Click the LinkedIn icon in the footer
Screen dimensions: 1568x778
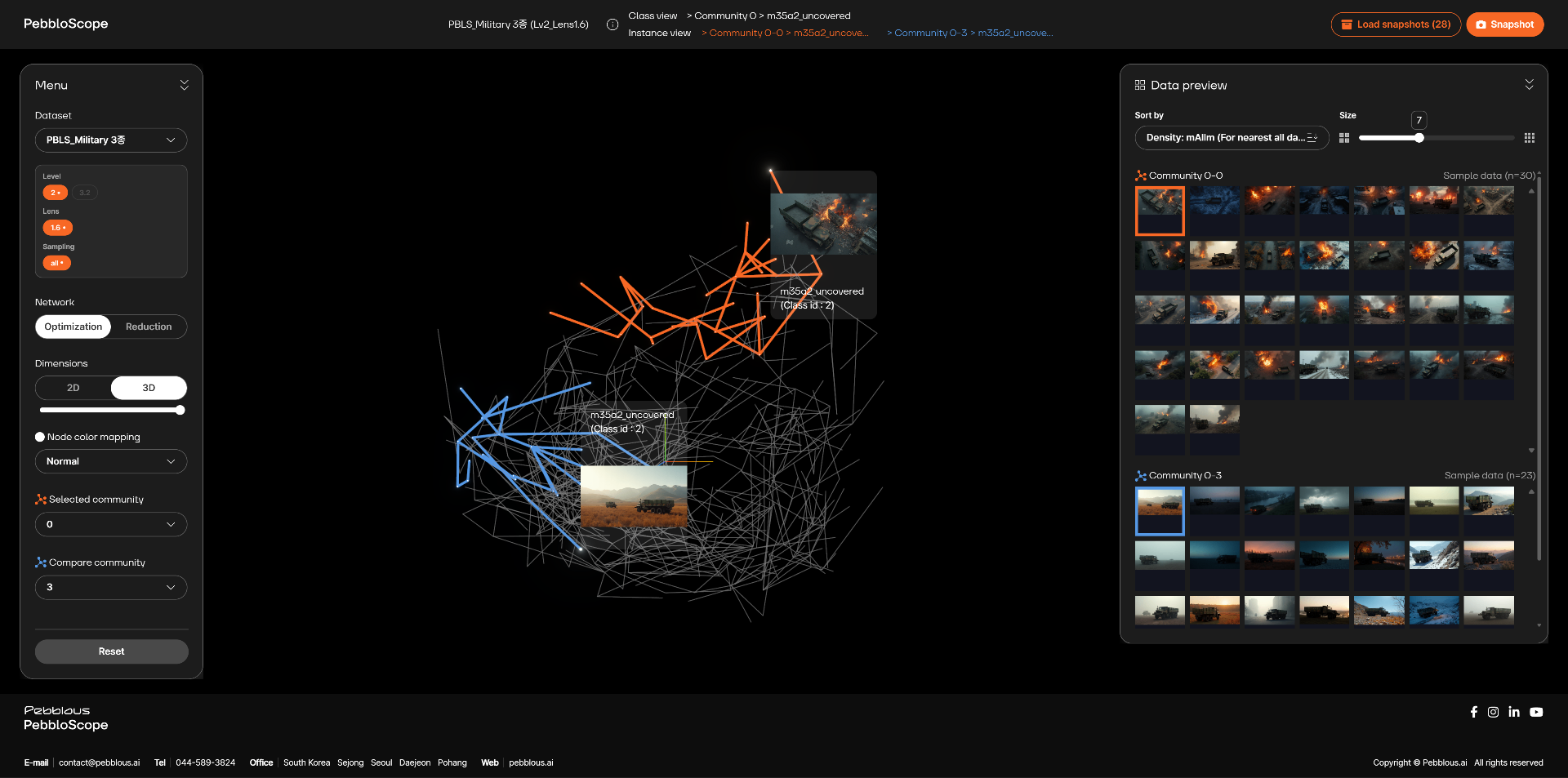pyautogui.click(x=1515, y=712)
